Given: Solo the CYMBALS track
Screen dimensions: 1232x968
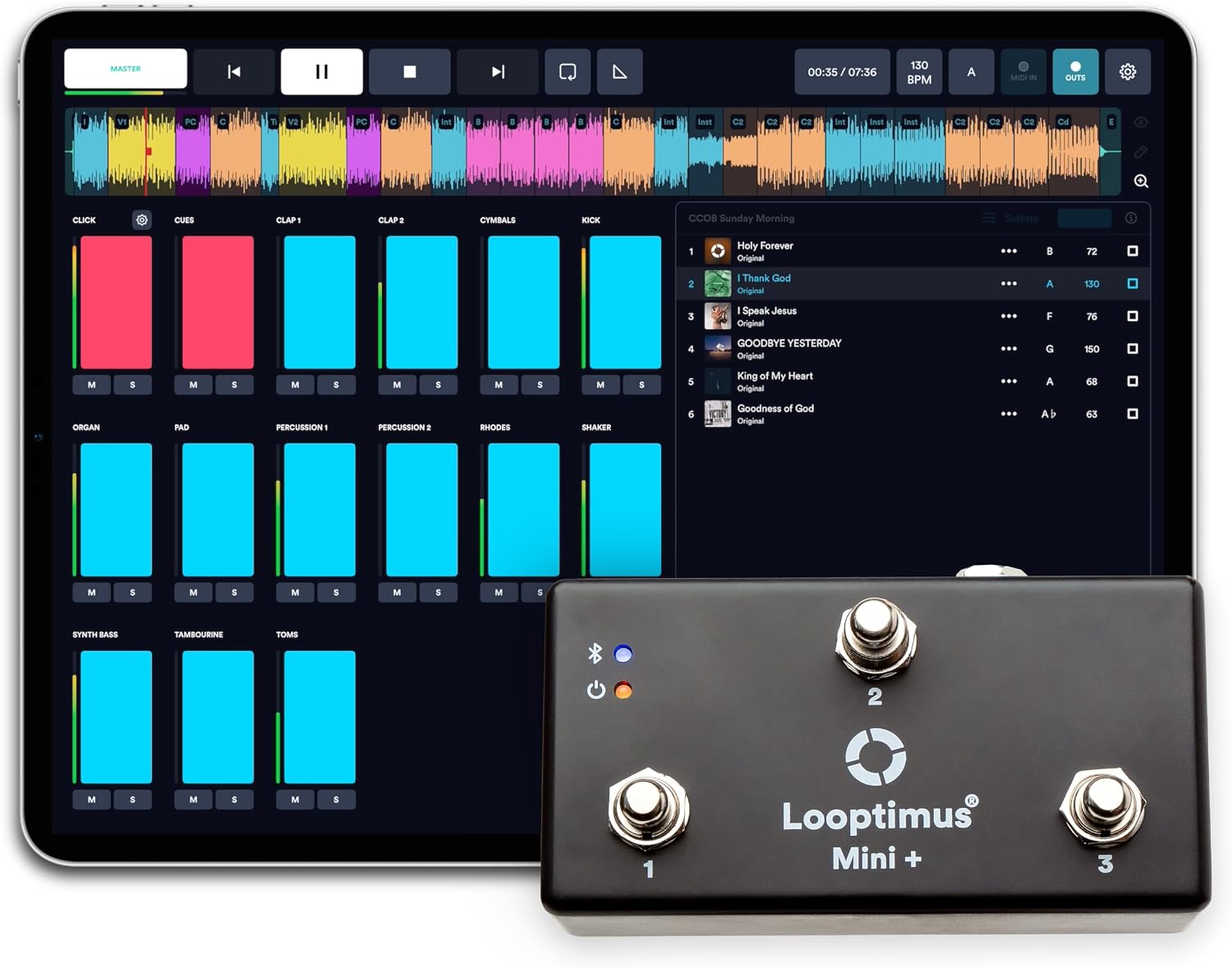Looking at the screenshot, I should [540, 384].
